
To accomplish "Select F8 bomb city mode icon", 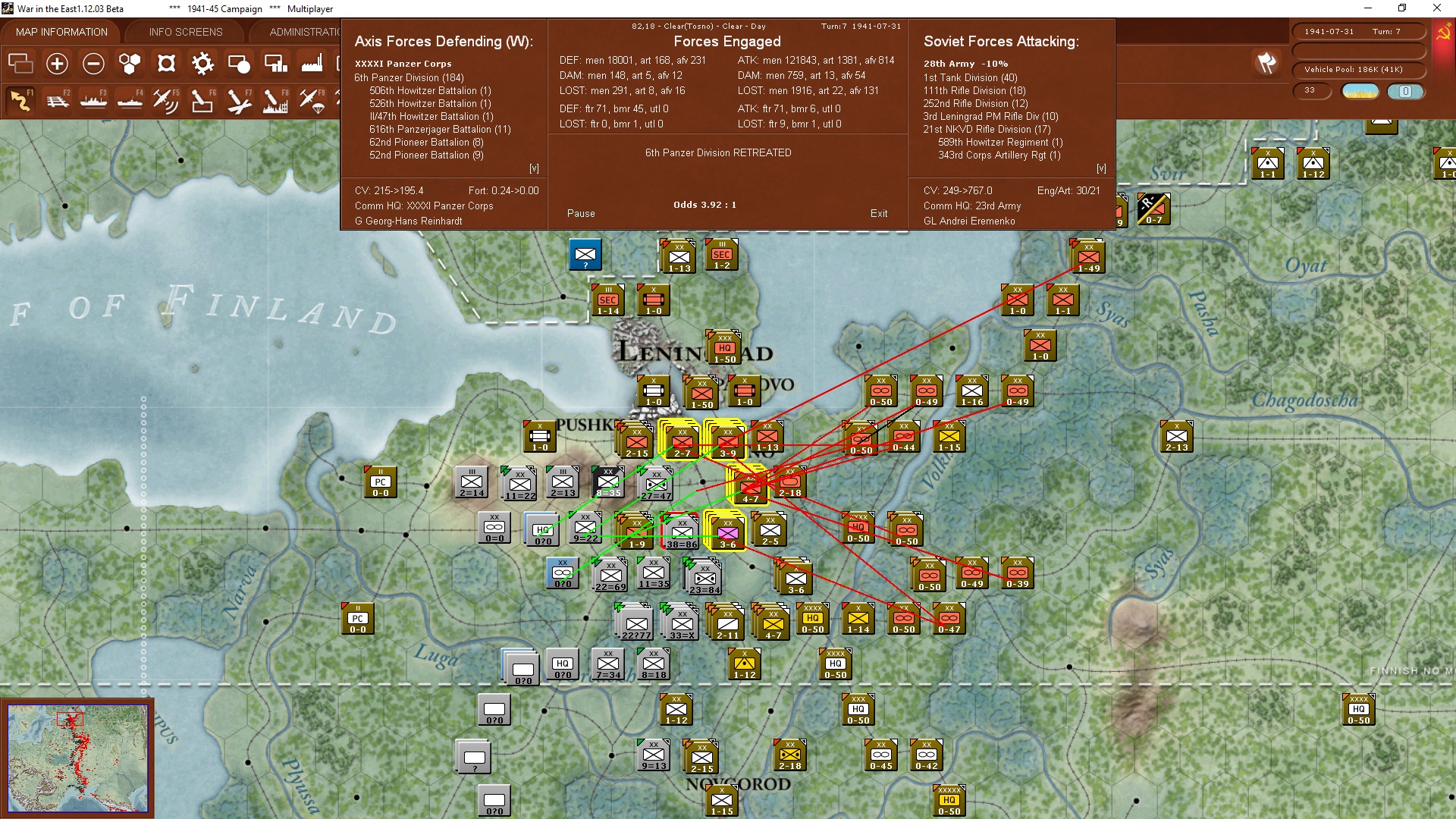I will [x=275, y=100].
